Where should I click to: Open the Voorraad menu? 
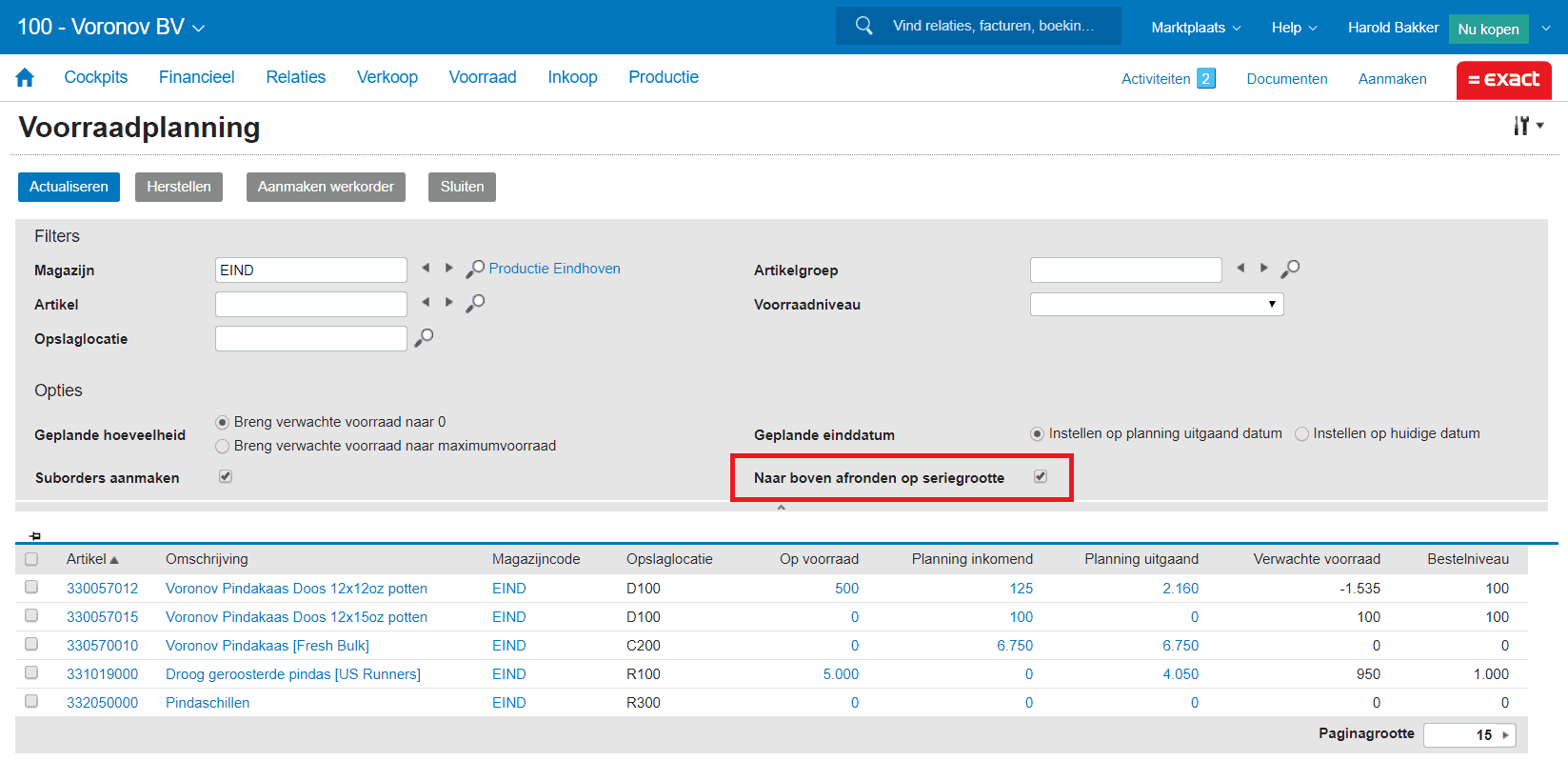point(482,77)
